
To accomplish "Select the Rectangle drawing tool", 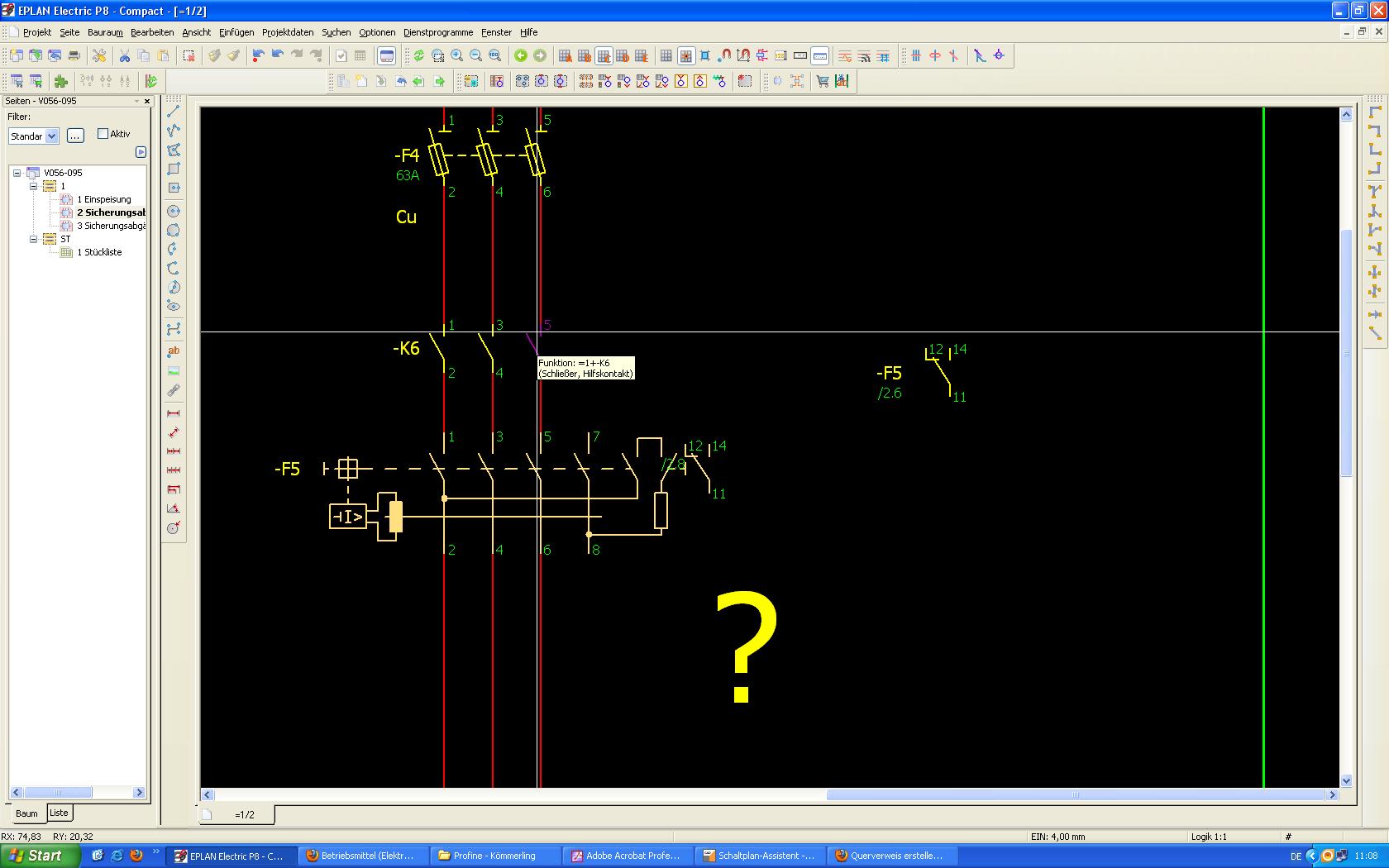I will 174,169.
